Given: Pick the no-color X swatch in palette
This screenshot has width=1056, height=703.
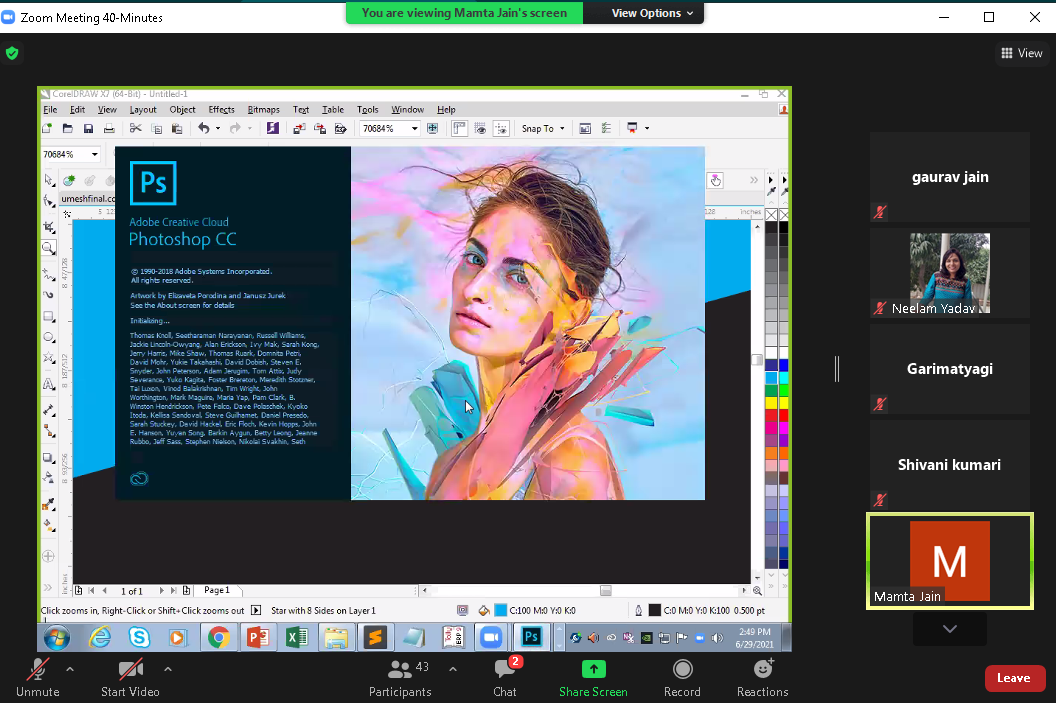Looking at the screenshot, I should (x=772, y=215).
